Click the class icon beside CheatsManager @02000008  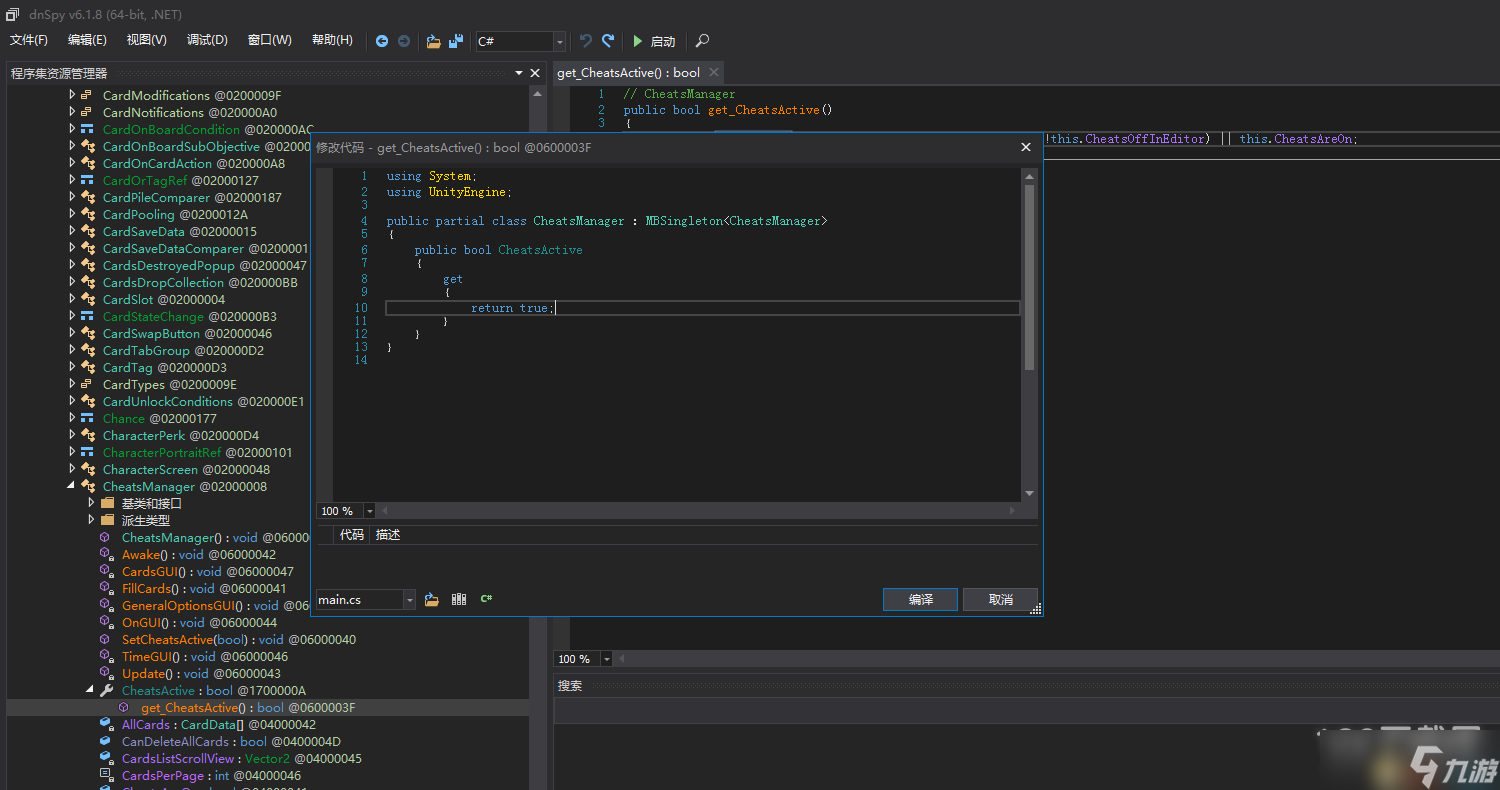88,486
